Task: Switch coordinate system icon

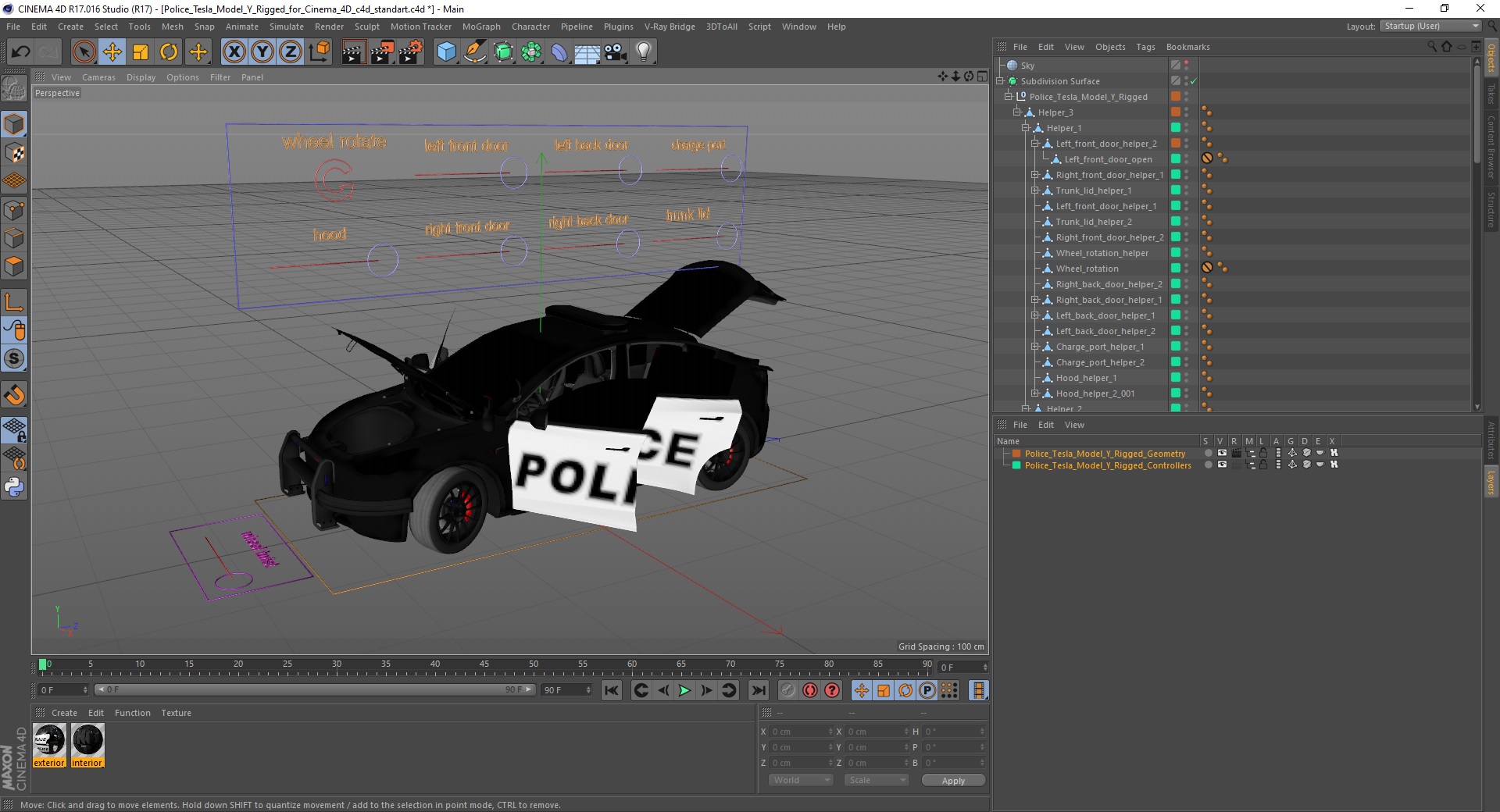Action: pyautogui.click(x=319, y=52)
